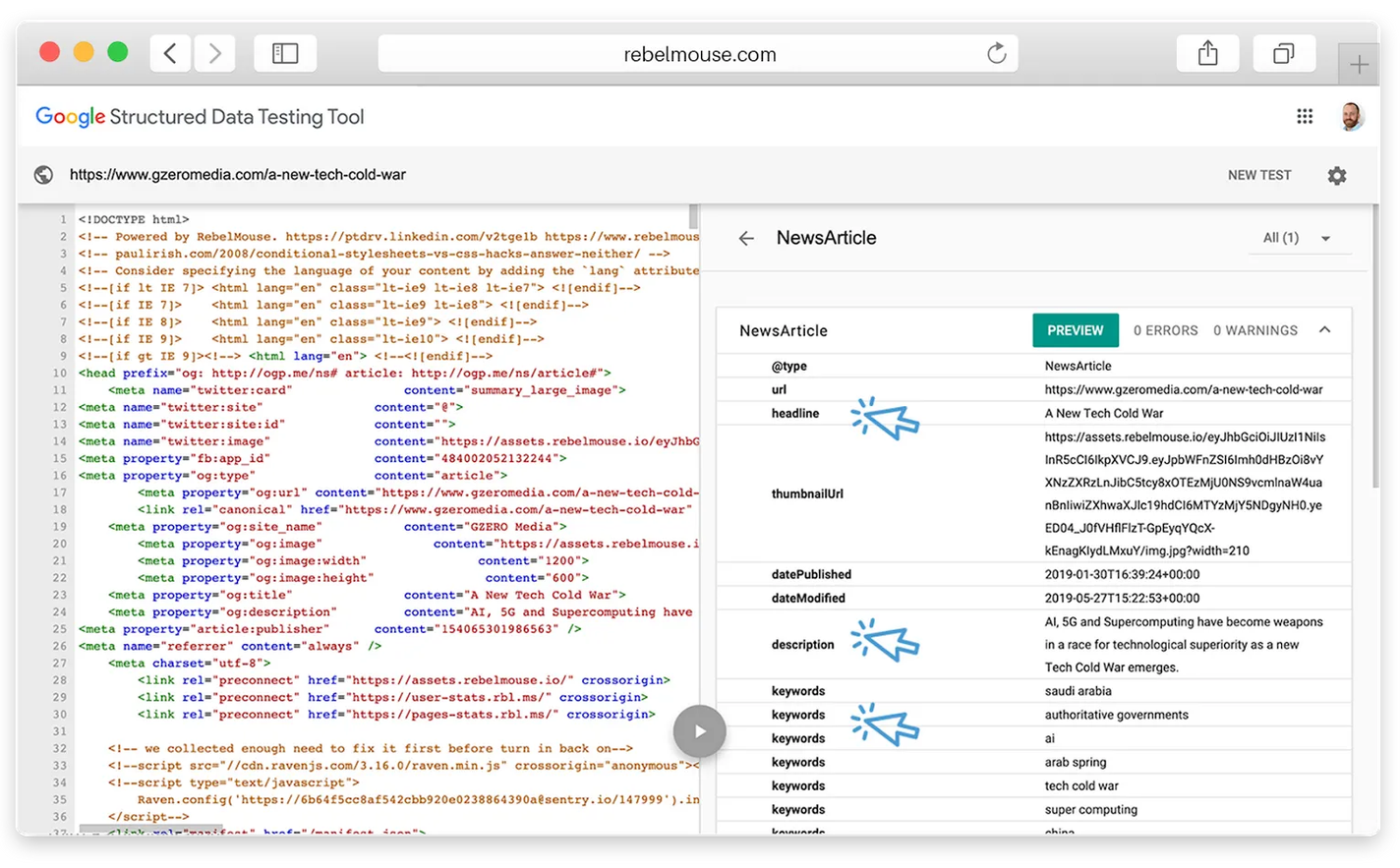Open the gzeromedia.com URL value link

pos(1183,388)
